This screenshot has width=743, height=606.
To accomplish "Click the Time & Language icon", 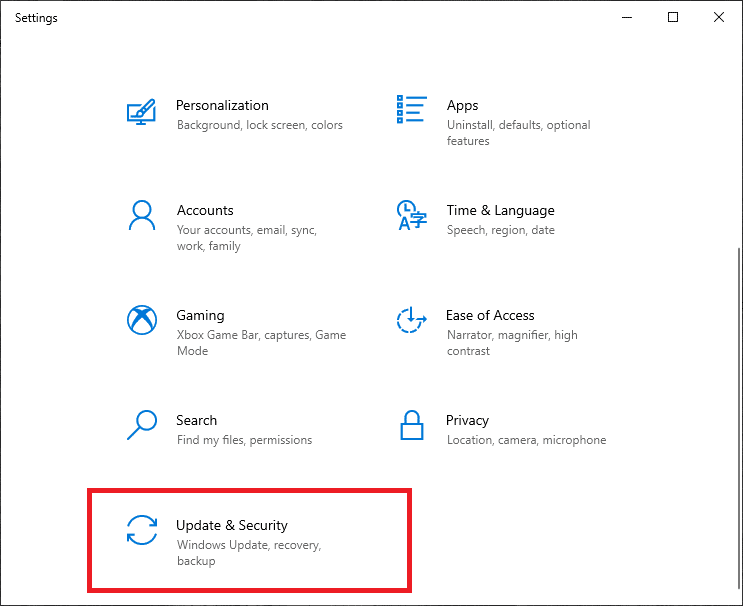I will [x=411, y=215].
